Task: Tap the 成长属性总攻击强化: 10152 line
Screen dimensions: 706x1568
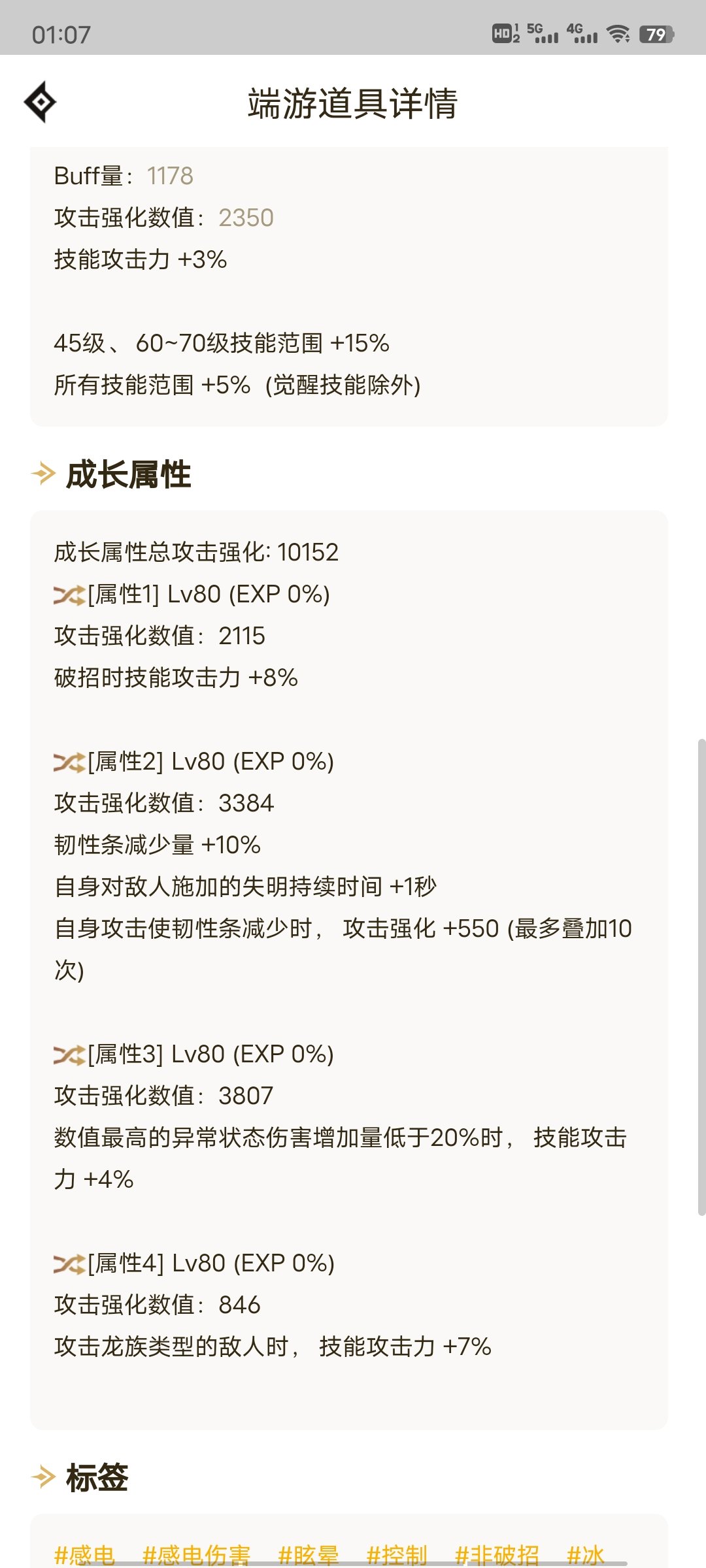Action: 196,553
